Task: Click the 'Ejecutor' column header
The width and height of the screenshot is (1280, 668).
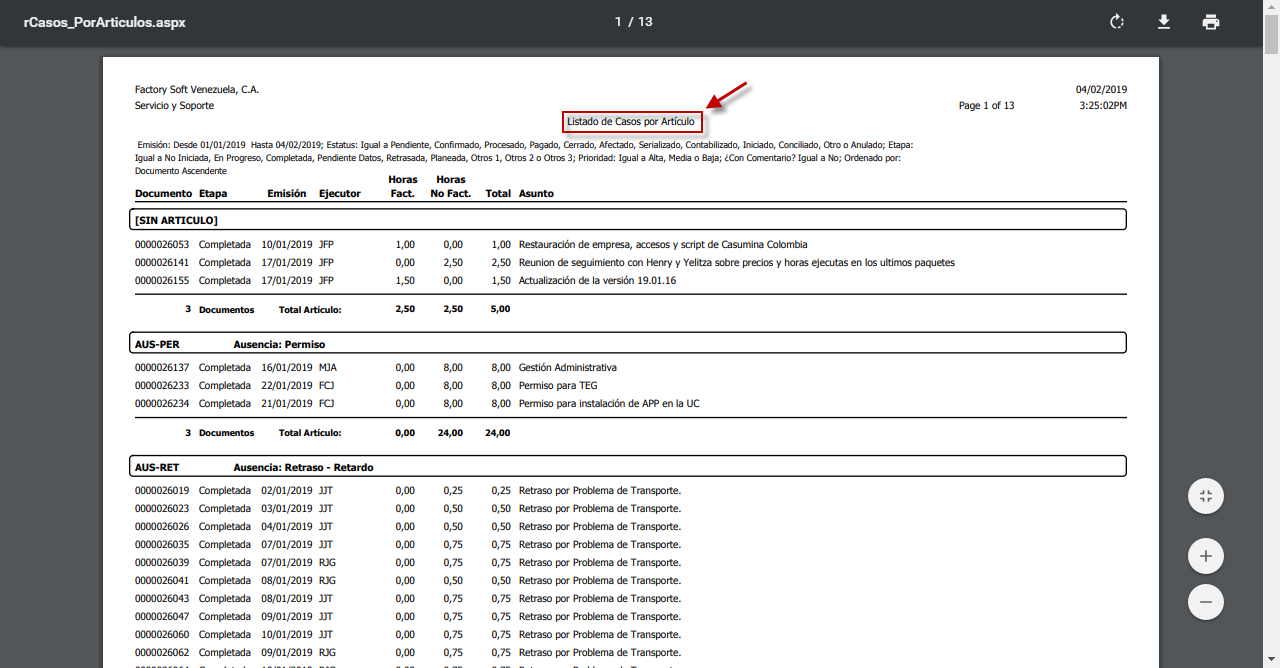Action: pos(339,194)
